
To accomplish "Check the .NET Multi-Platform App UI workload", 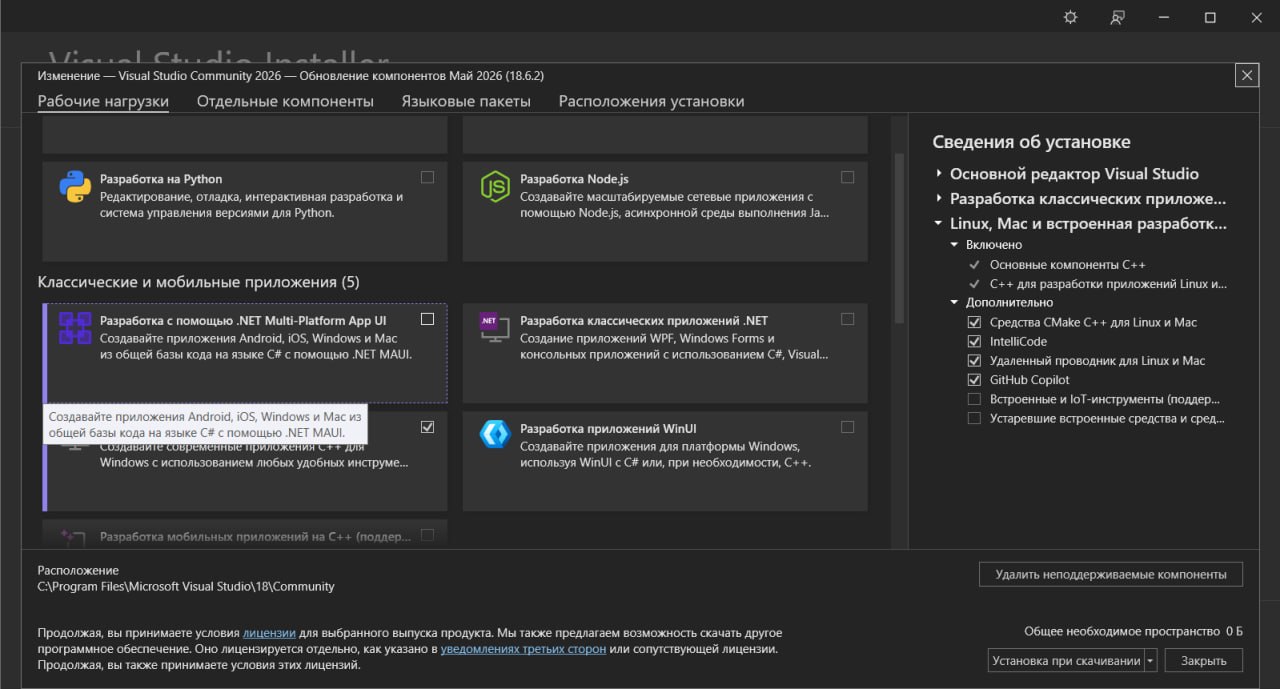I will click(428, 319).
